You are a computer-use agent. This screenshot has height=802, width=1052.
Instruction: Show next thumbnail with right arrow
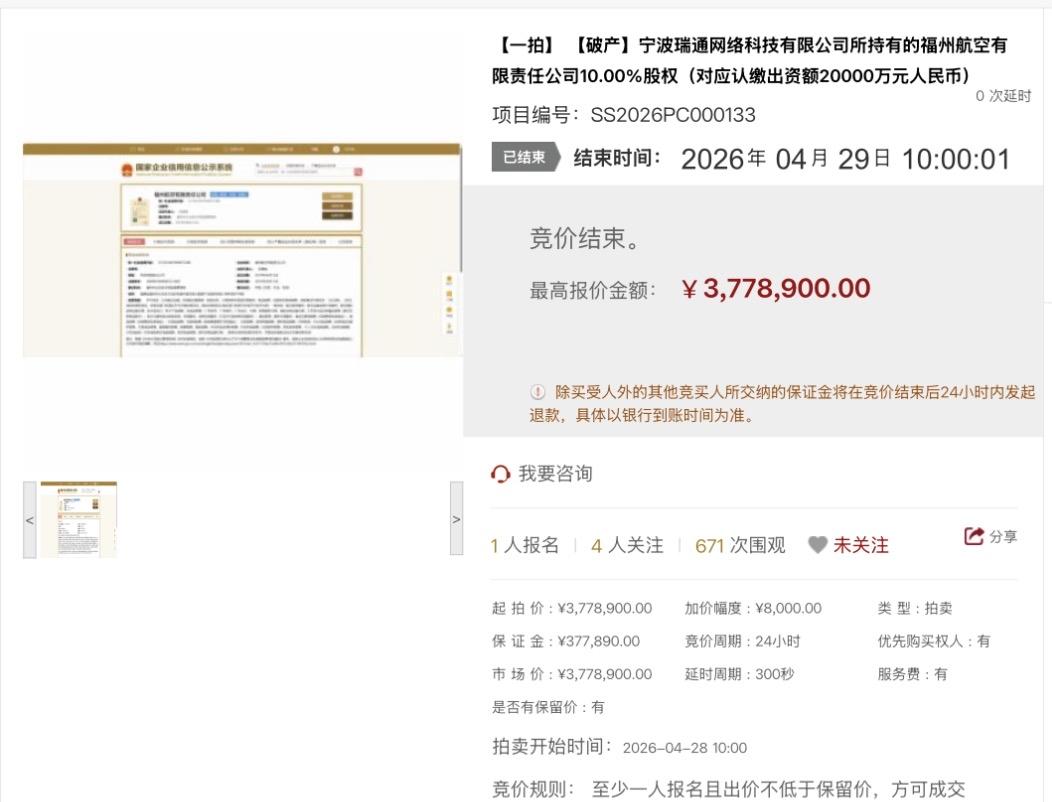coord(456,518)
